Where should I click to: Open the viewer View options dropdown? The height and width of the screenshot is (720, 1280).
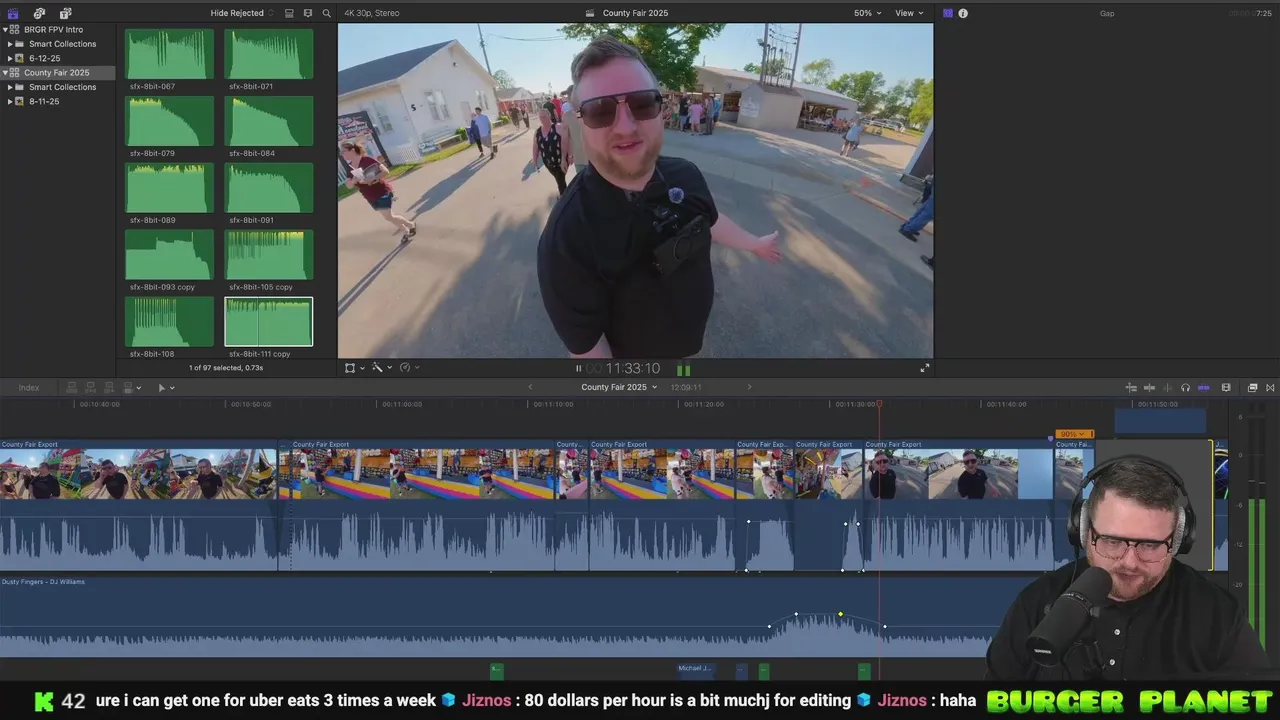(x=909, y=13)
